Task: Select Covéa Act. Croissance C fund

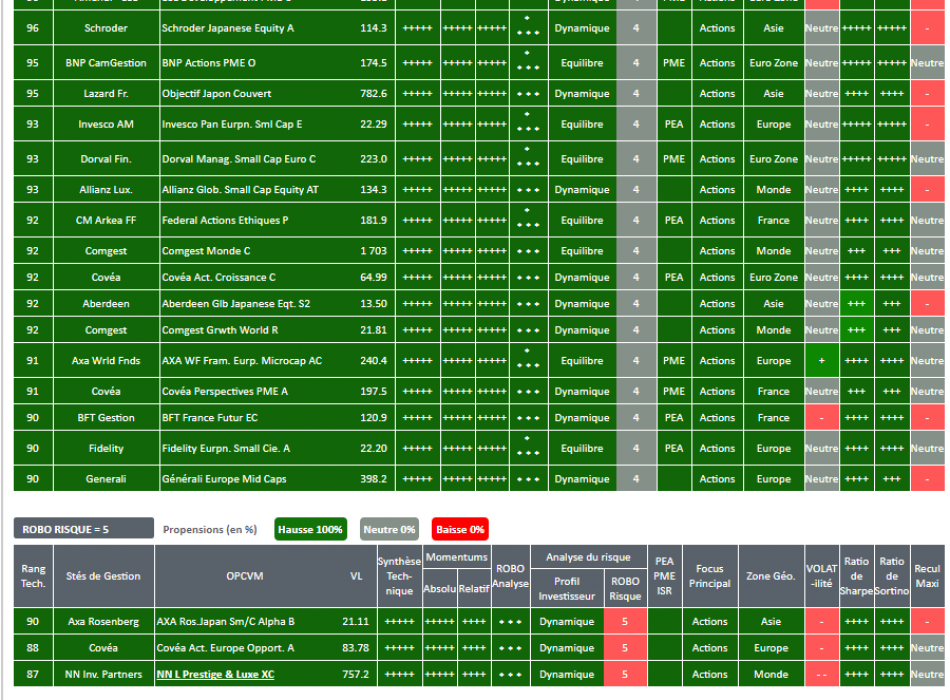Action: (x=218, y=277)
